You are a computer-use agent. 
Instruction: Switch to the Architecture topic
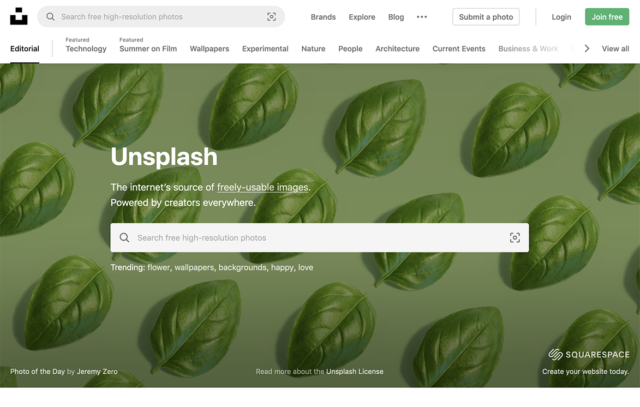[x=397, y=49]
